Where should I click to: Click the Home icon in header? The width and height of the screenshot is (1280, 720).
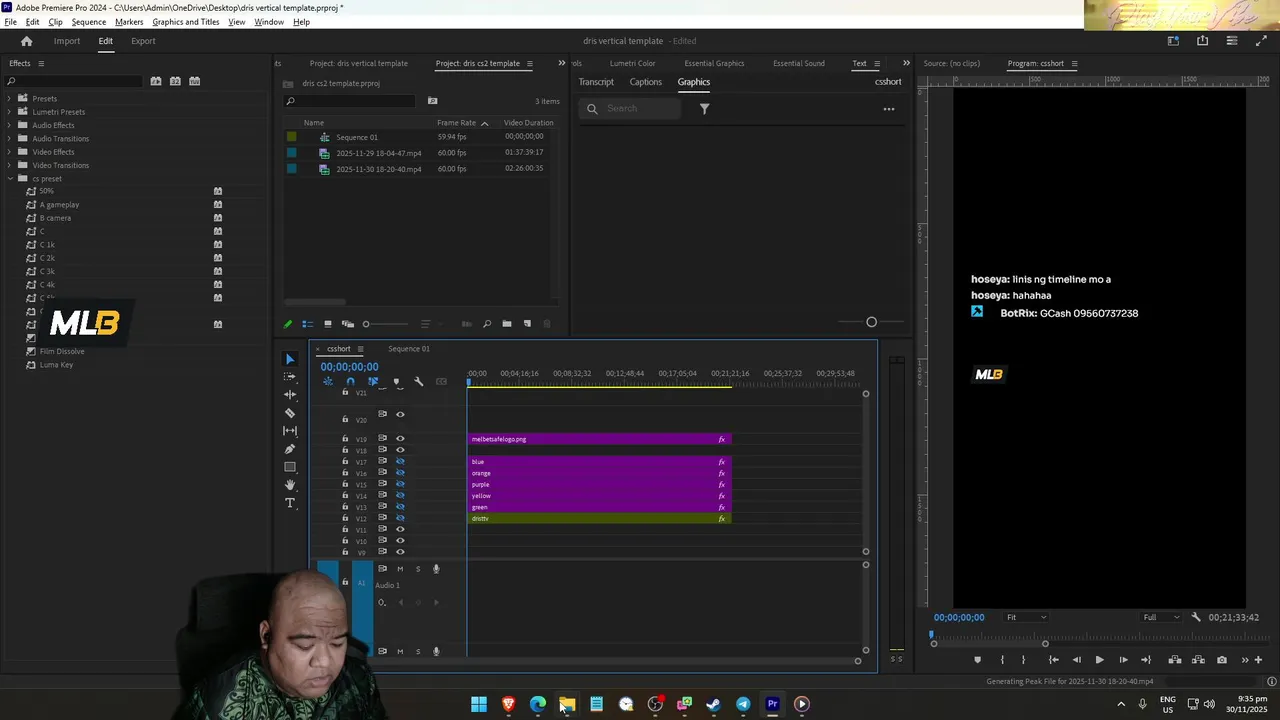[x=27, y=41]
